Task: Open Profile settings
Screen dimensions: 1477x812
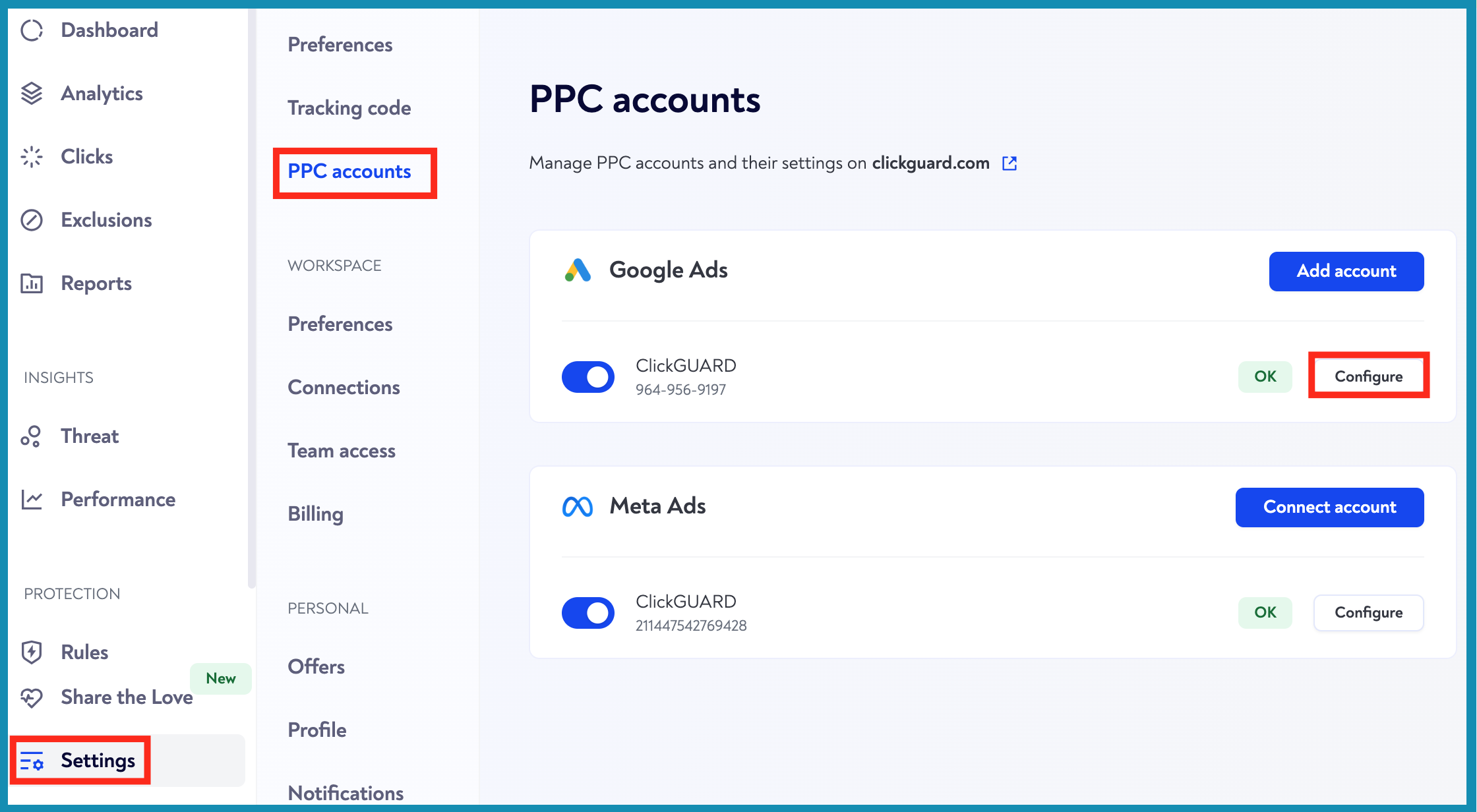Action: (316, 730)
